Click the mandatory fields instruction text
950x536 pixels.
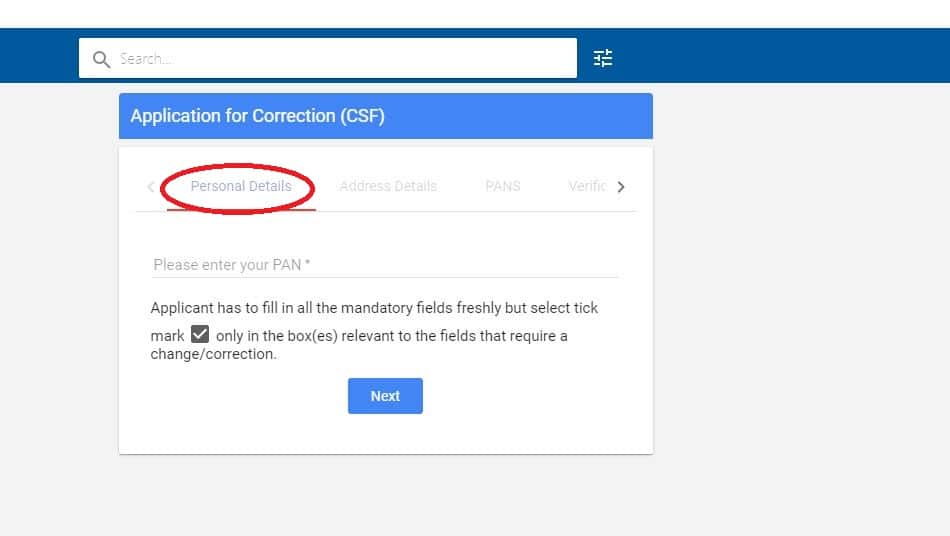[374, 308]
